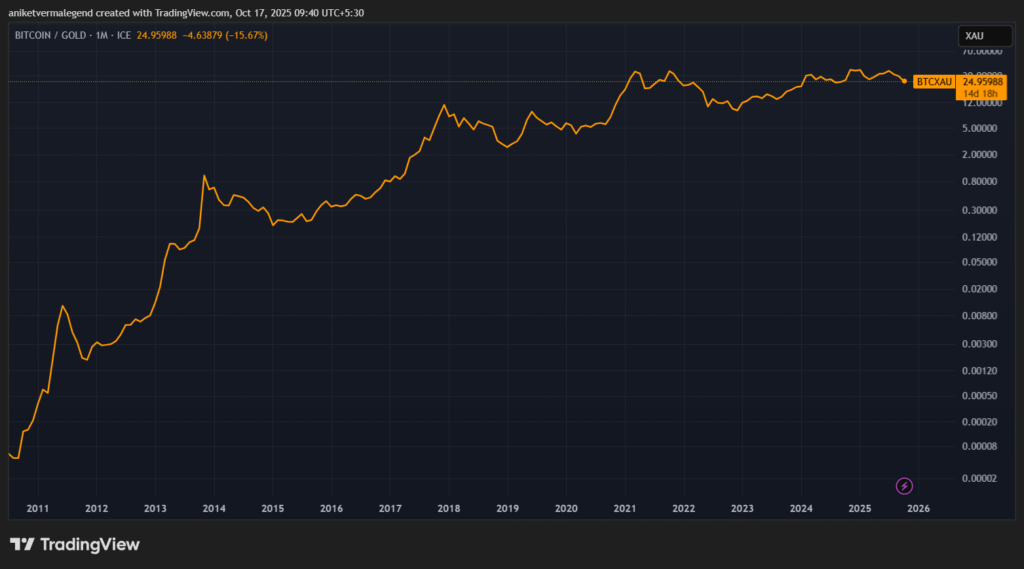Click the 2018 label on time axis

[x=448, y=509]
